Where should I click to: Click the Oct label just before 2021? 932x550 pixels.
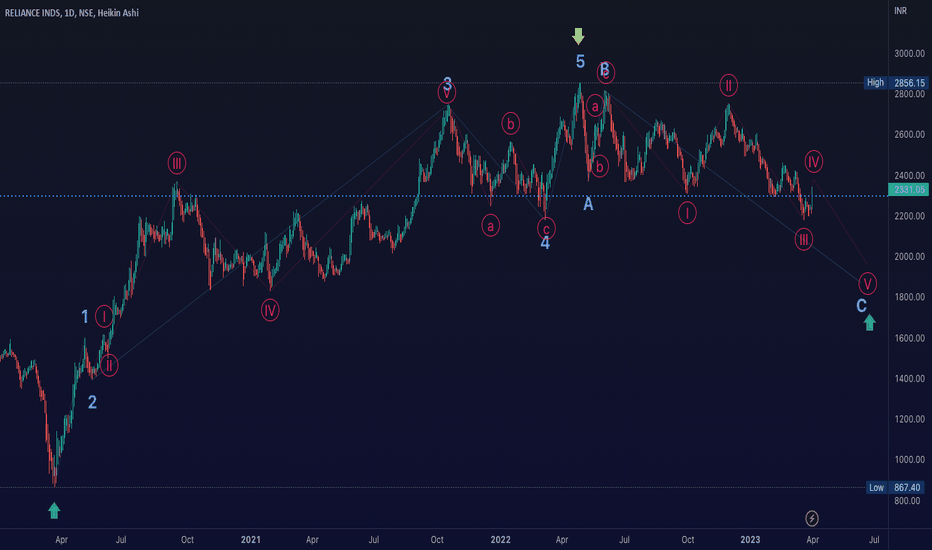(187, 540)
